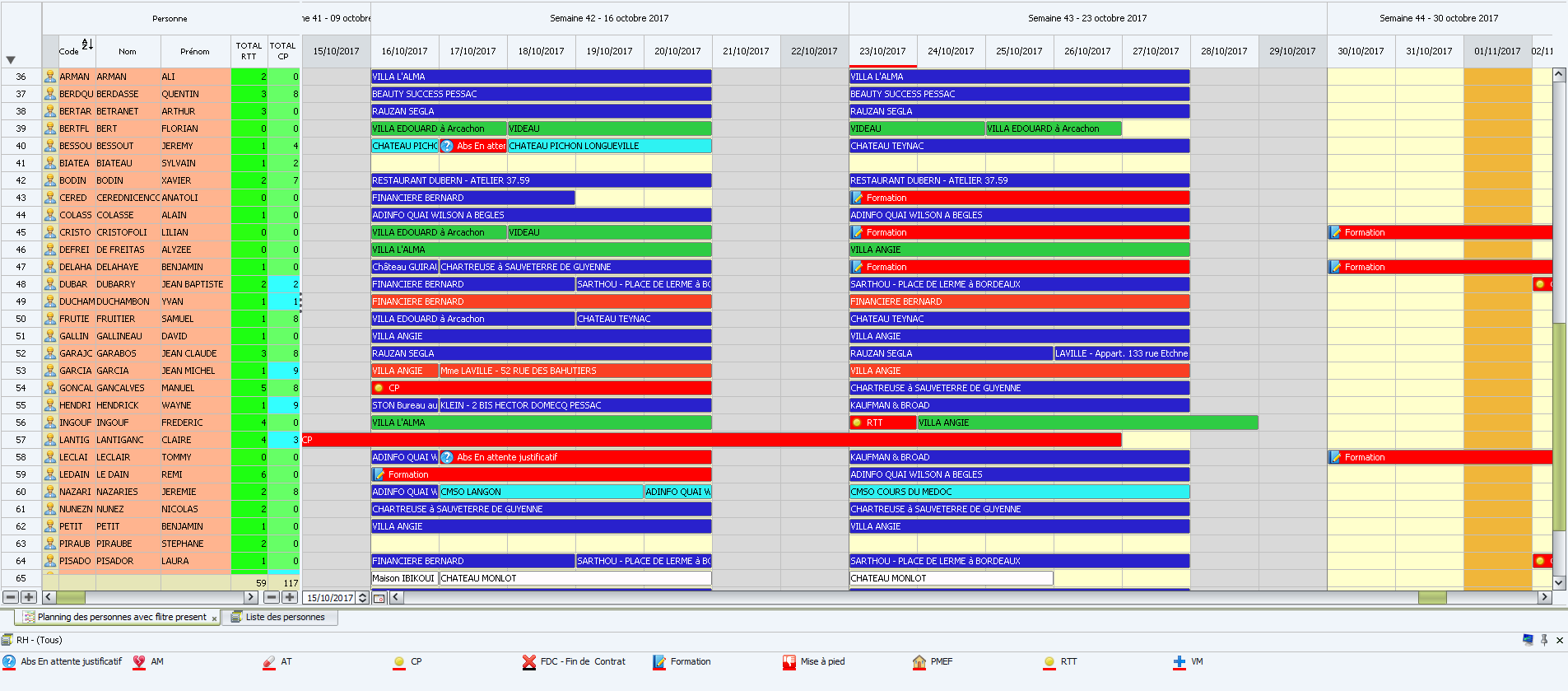Image resolution: width=1568 pixels, height=691 pixels.
Task: Click the vertical scrollbar up arrow
Action: click(x=1559, y=75)
